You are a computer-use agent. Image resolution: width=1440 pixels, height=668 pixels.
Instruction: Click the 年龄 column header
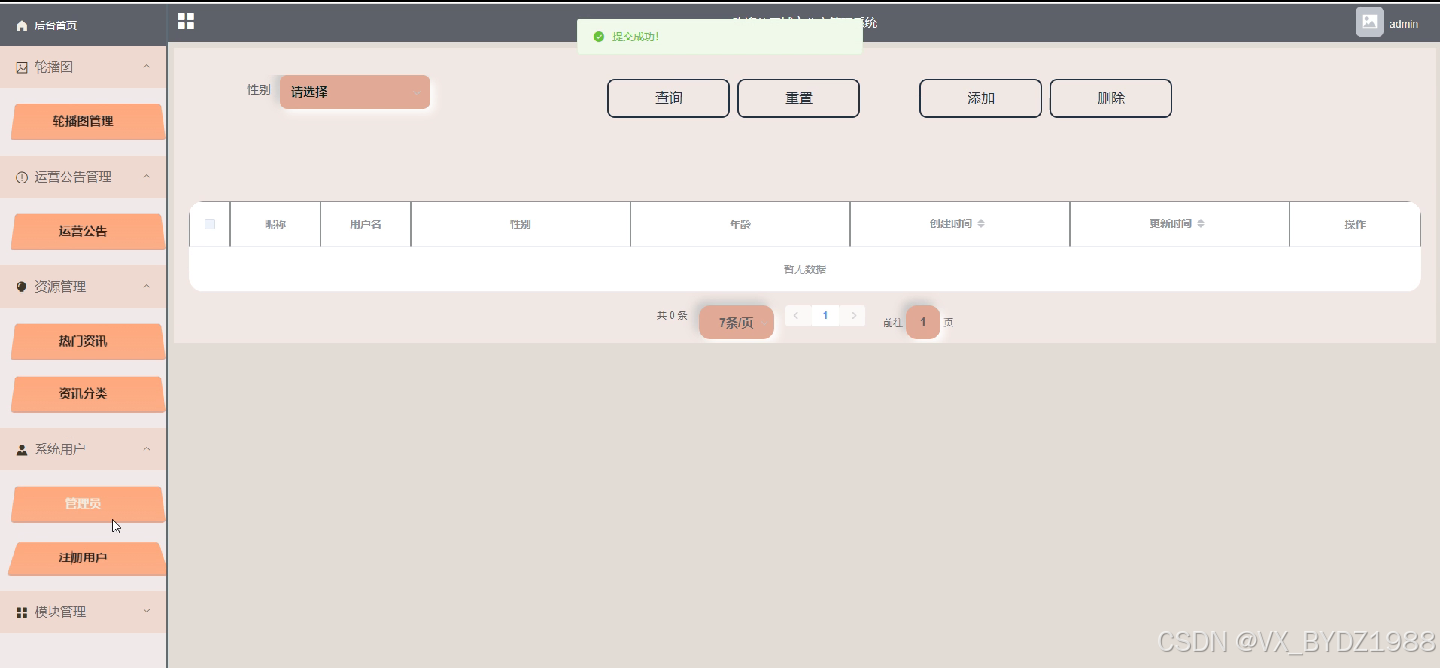(740, 224)
